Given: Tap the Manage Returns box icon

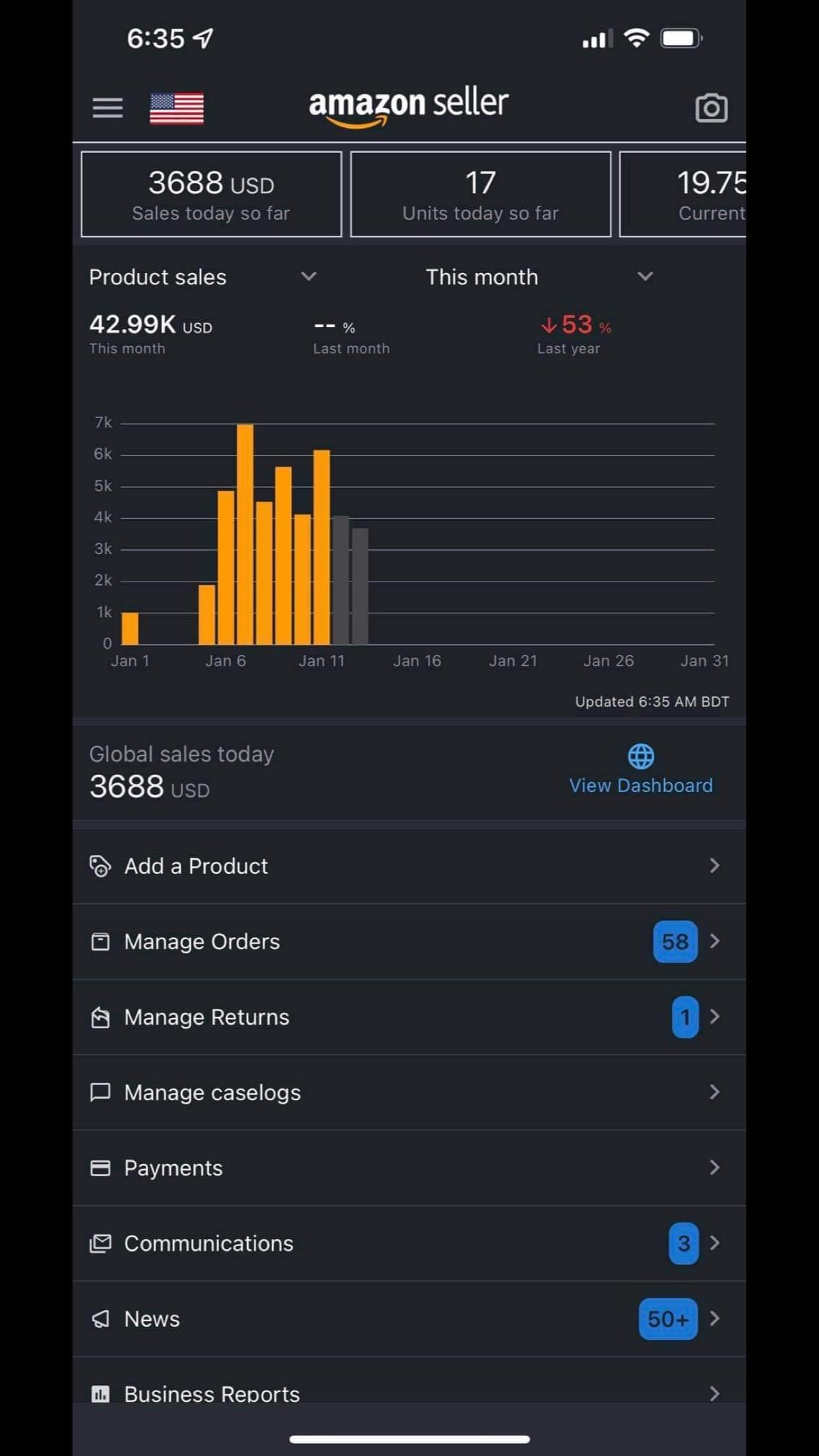Looking at the screenshot, I should click(100, 1017).
